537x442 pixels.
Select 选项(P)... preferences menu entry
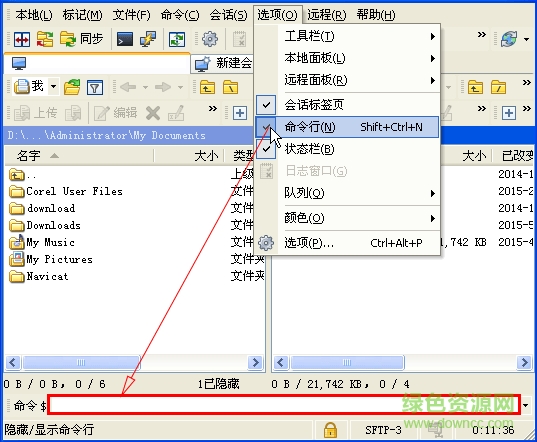click(x=347, y=243)
